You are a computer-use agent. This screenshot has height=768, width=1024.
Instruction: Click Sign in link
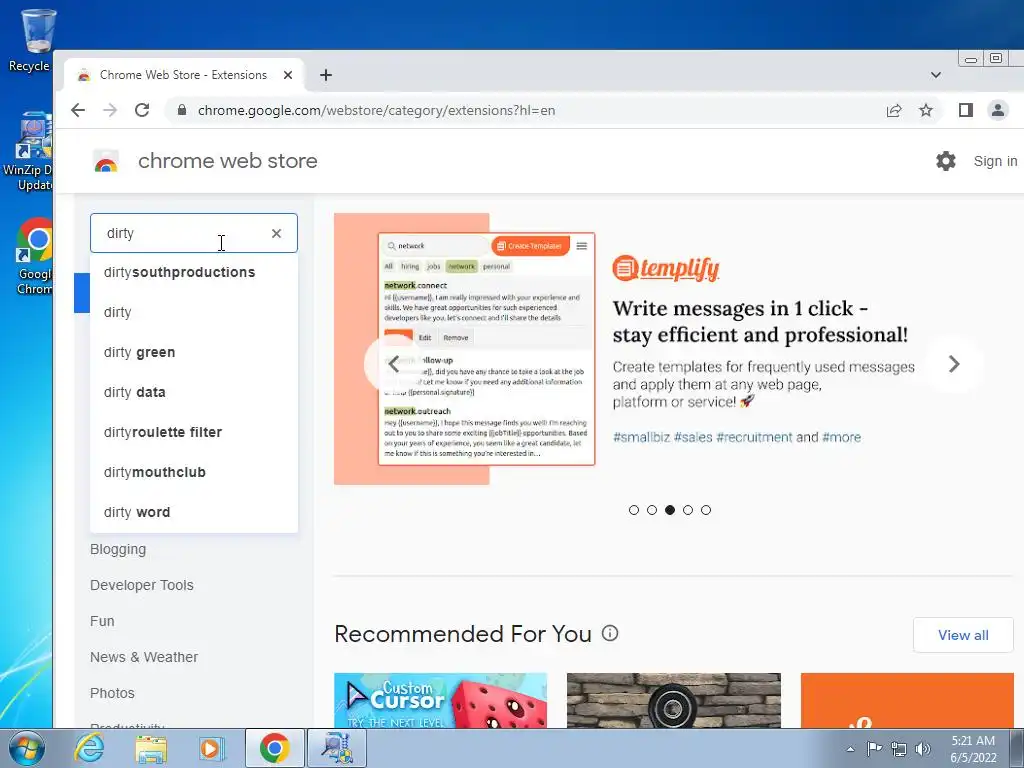(x=995, y=161)
